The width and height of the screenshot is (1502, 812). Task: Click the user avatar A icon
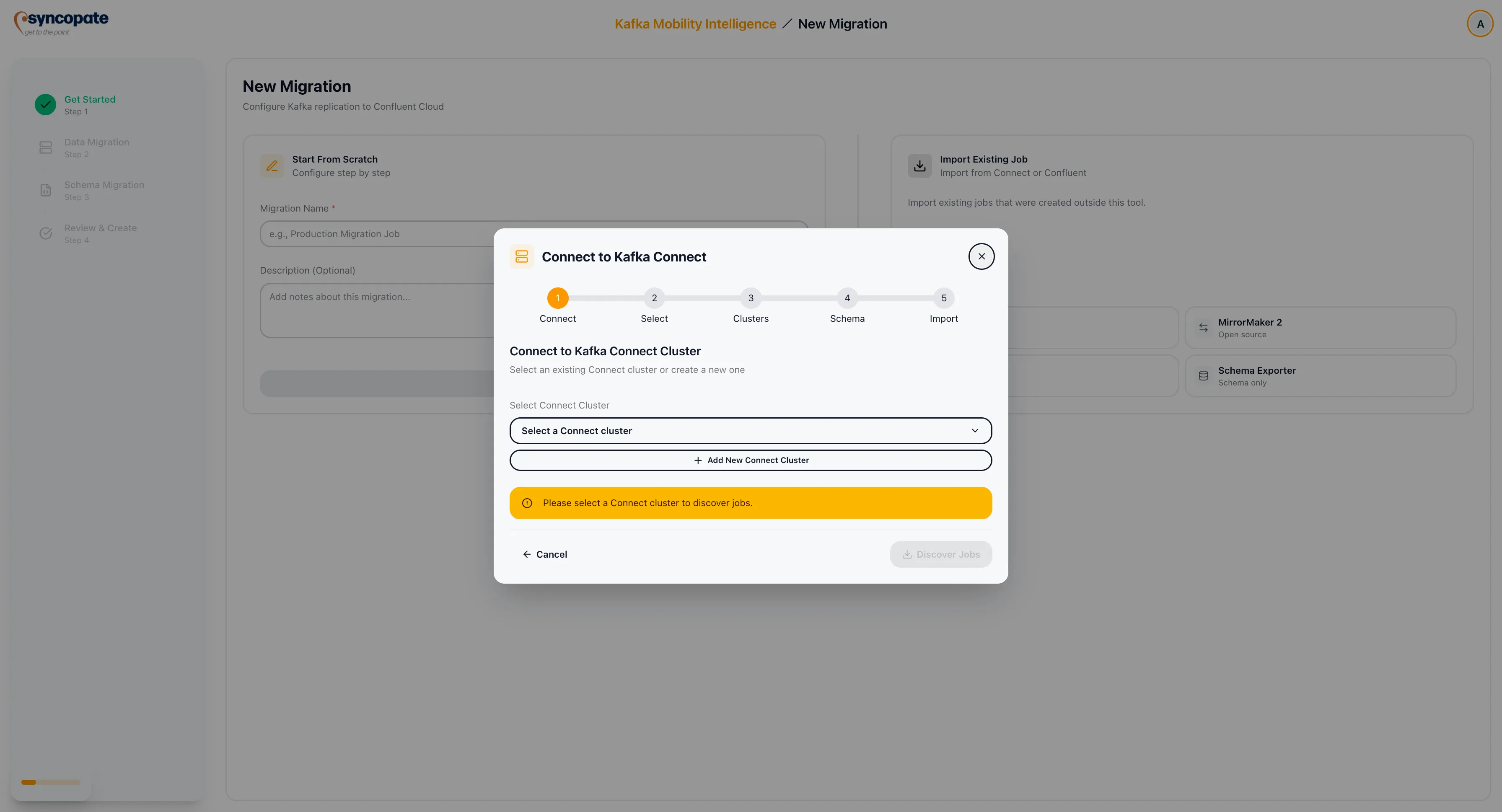coord(1479,24)
